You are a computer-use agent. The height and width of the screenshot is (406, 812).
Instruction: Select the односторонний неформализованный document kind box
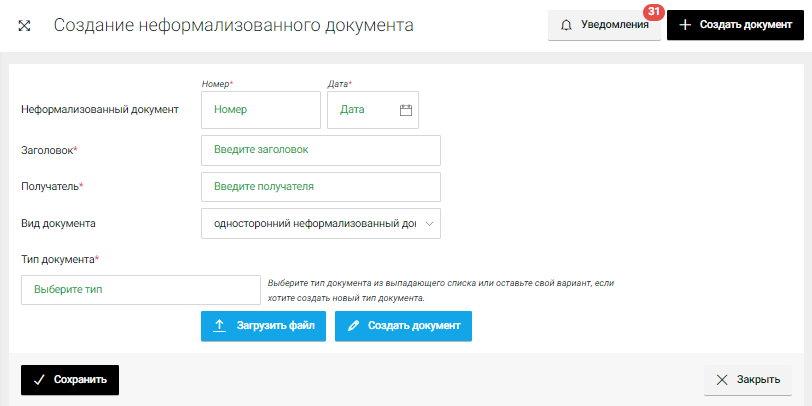(x=308, y=224)
